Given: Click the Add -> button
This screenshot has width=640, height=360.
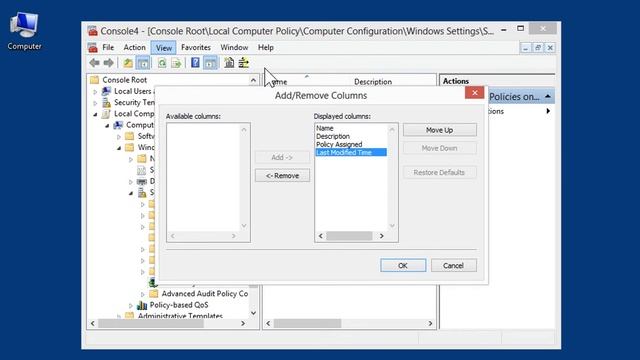Looking at the screenshot, I should pos(282,157).
